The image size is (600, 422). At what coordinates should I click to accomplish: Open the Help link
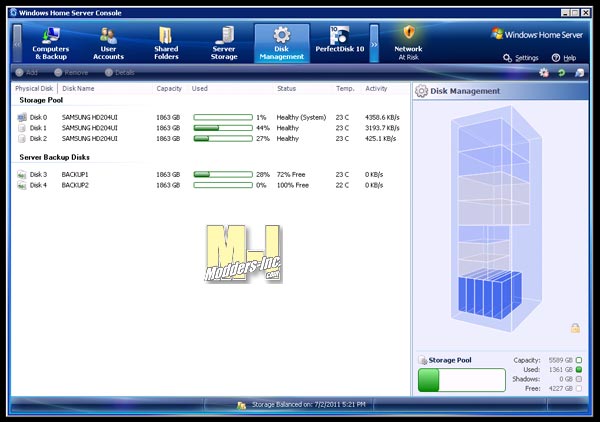(x=564, y=58)
